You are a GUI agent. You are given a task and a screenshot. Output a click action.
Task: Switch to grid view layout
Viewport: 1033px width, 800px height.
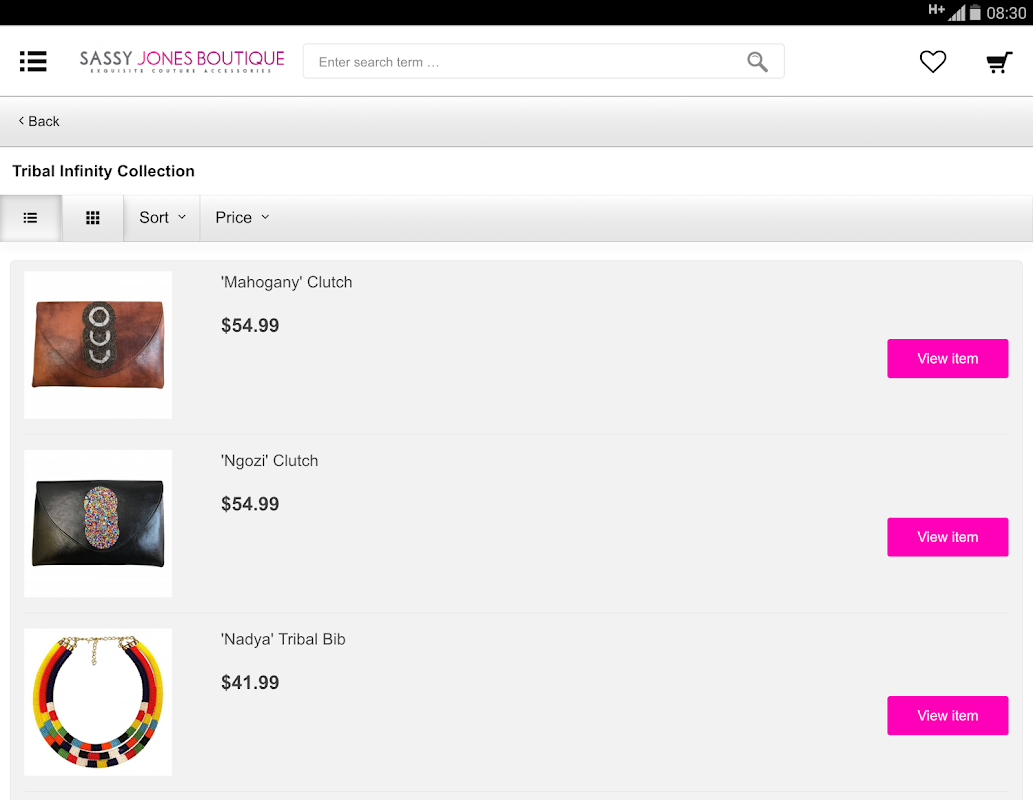[93, 217]
